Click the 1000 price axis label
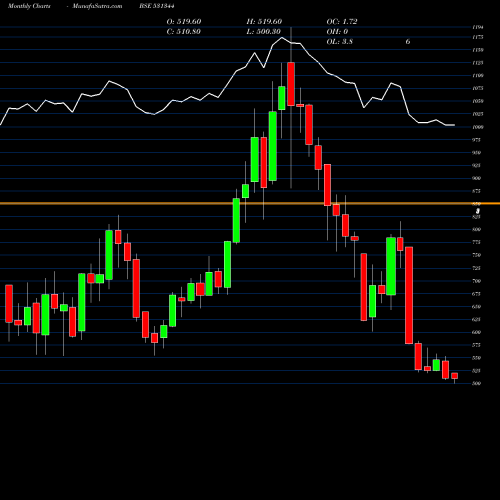The width and height of the screenshot is (500, 500). point(478,127)
